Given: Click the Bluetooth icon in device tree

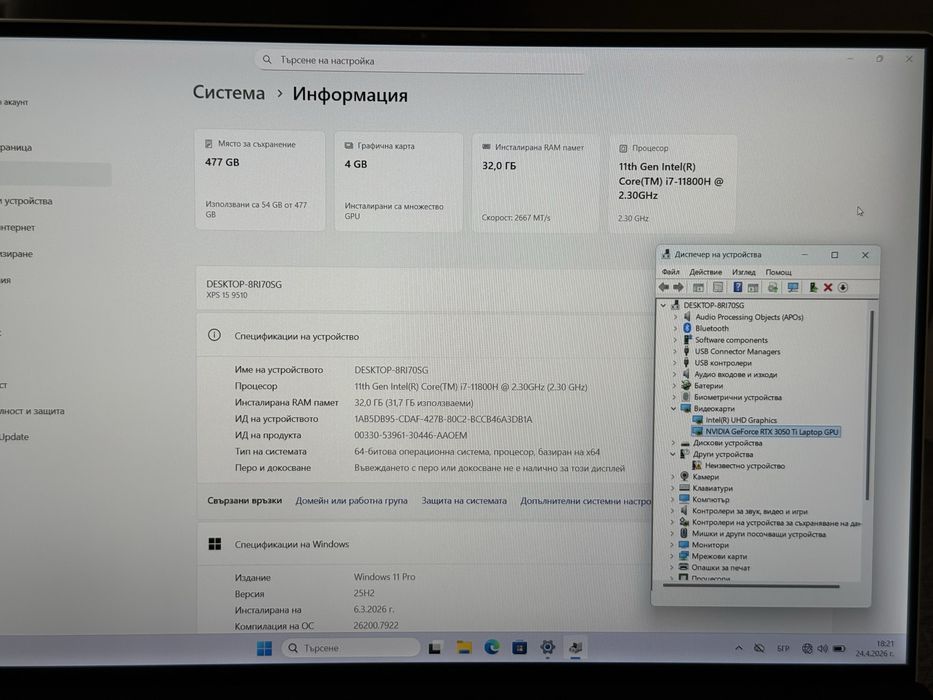Looking at the screenshot, I should pyautogui.click(x=687, y=328).
